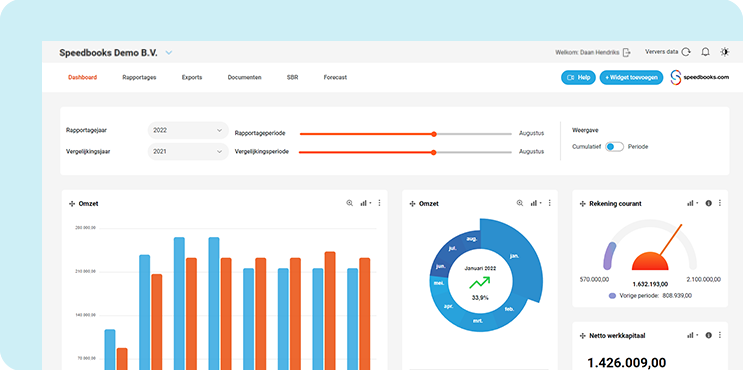The width and height of the screenshot is (743, 370).
Task: Click the 1.632.193,00 gauge value
Action: [650, 284]
